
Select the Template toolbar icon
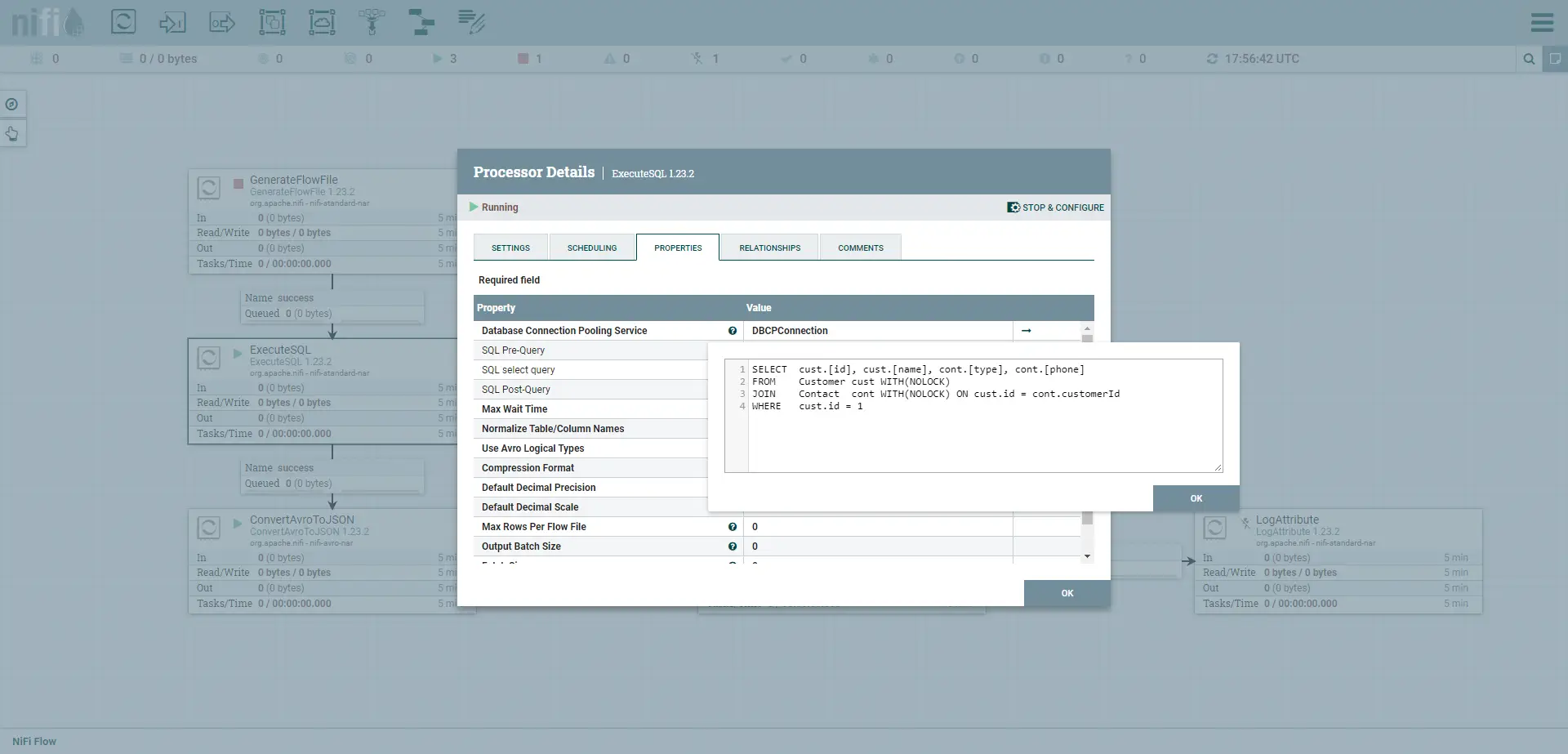click(x=421, y=22)
